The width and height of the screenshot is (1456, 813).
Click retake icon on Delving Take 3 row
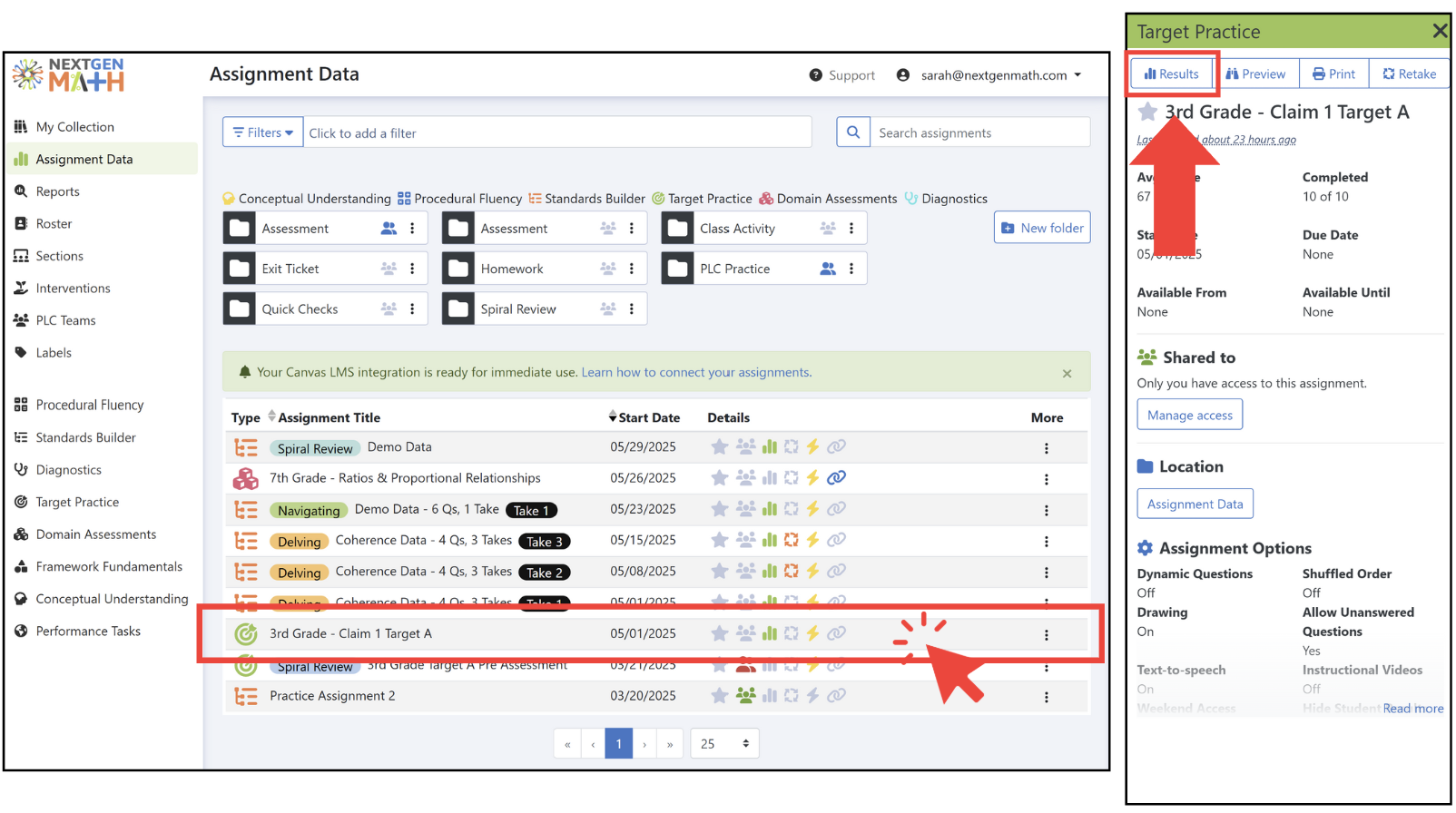(x=791, y=540)
